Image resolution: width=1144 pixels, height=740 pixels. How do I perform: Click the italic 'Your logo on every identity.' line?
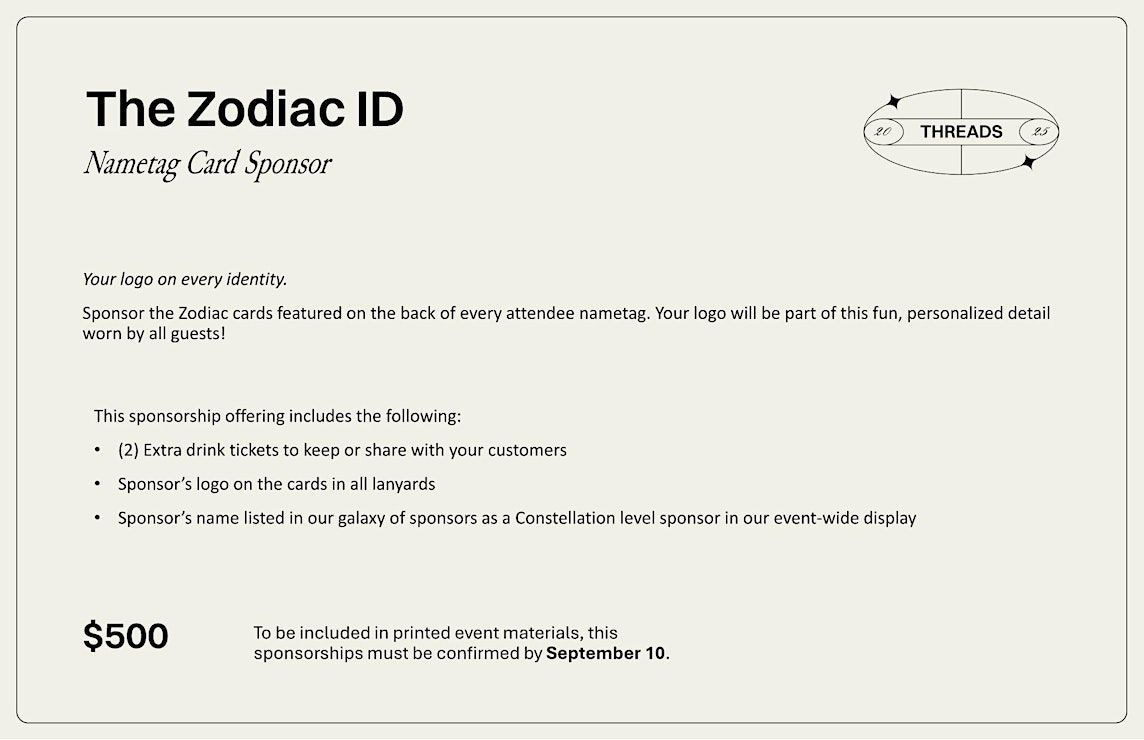(x=185, y=279)
